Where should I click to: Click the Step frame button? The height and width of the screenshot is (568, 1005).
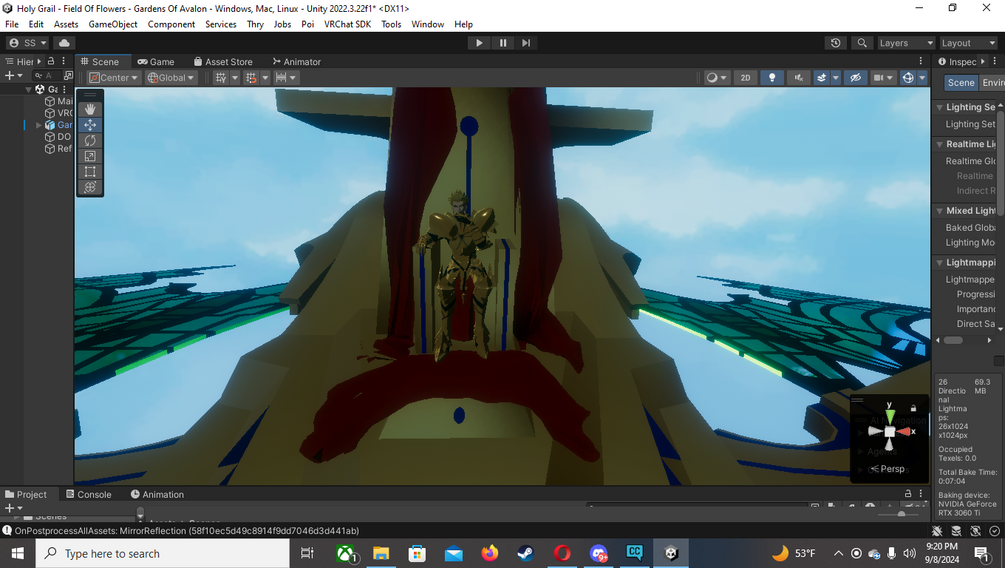point(526,43)
